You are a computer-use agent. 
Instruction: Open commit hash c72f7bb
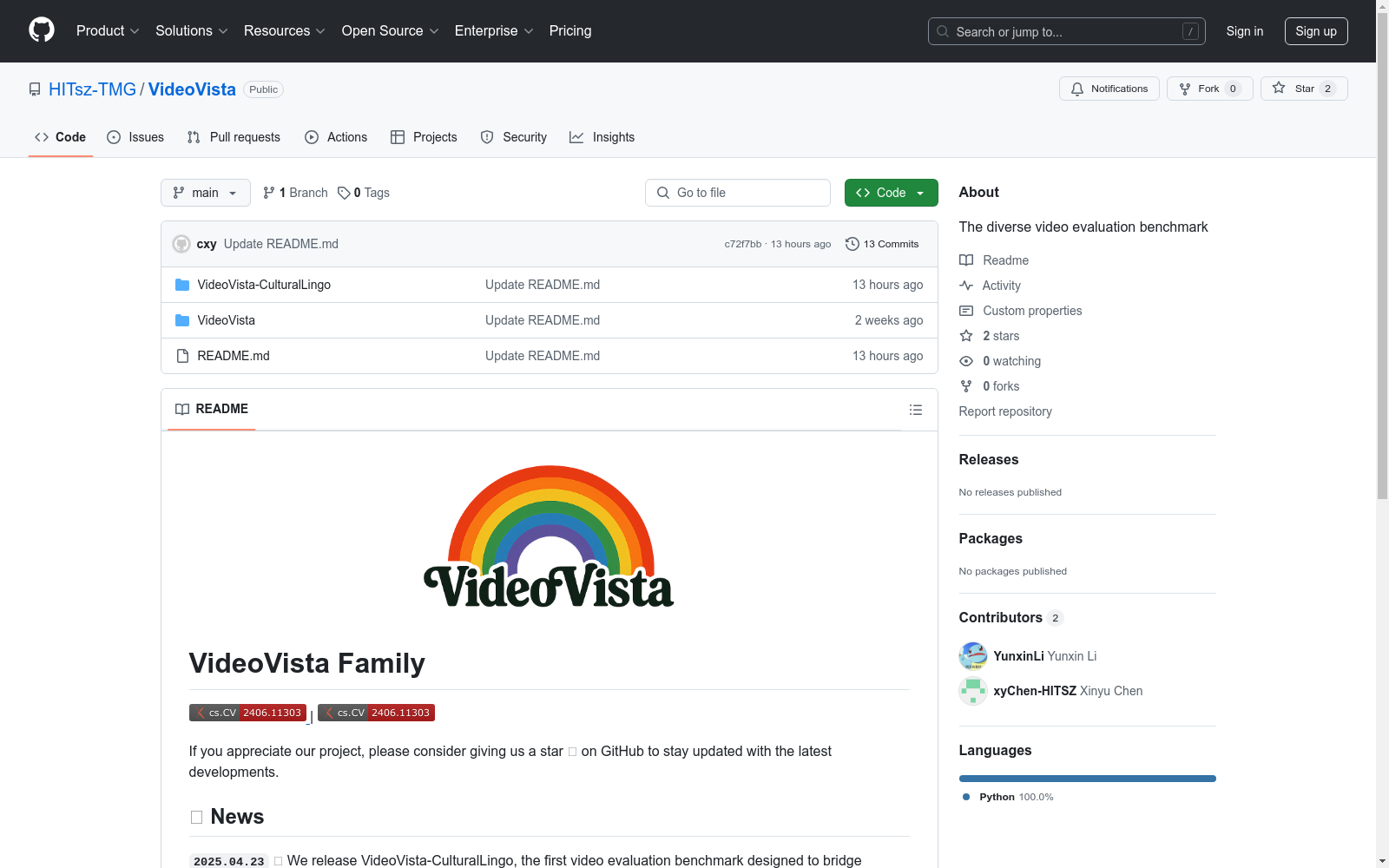click(x=742, y=244)
